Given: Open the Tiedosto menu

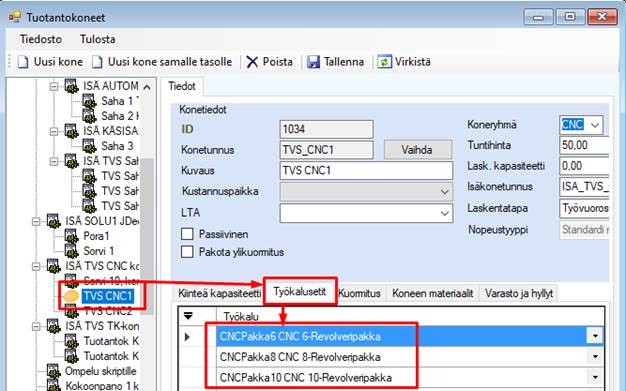Looking at the screenshot, I should (x=41, y=39).
